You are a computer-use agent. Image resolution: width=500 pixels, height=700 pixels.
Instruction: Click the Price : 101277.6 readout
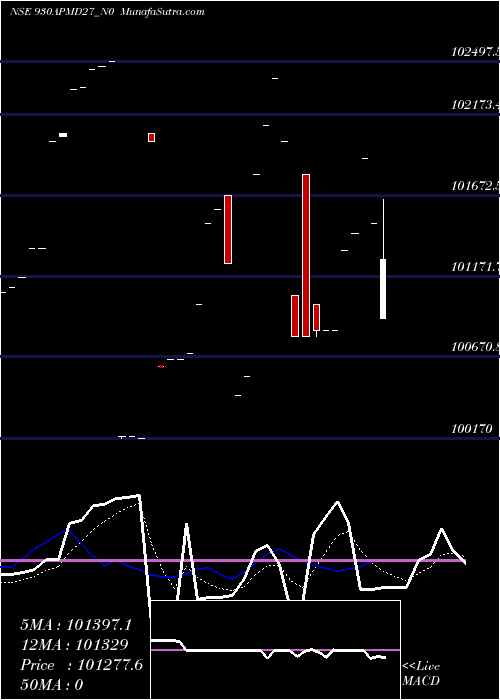pos(82,665)
